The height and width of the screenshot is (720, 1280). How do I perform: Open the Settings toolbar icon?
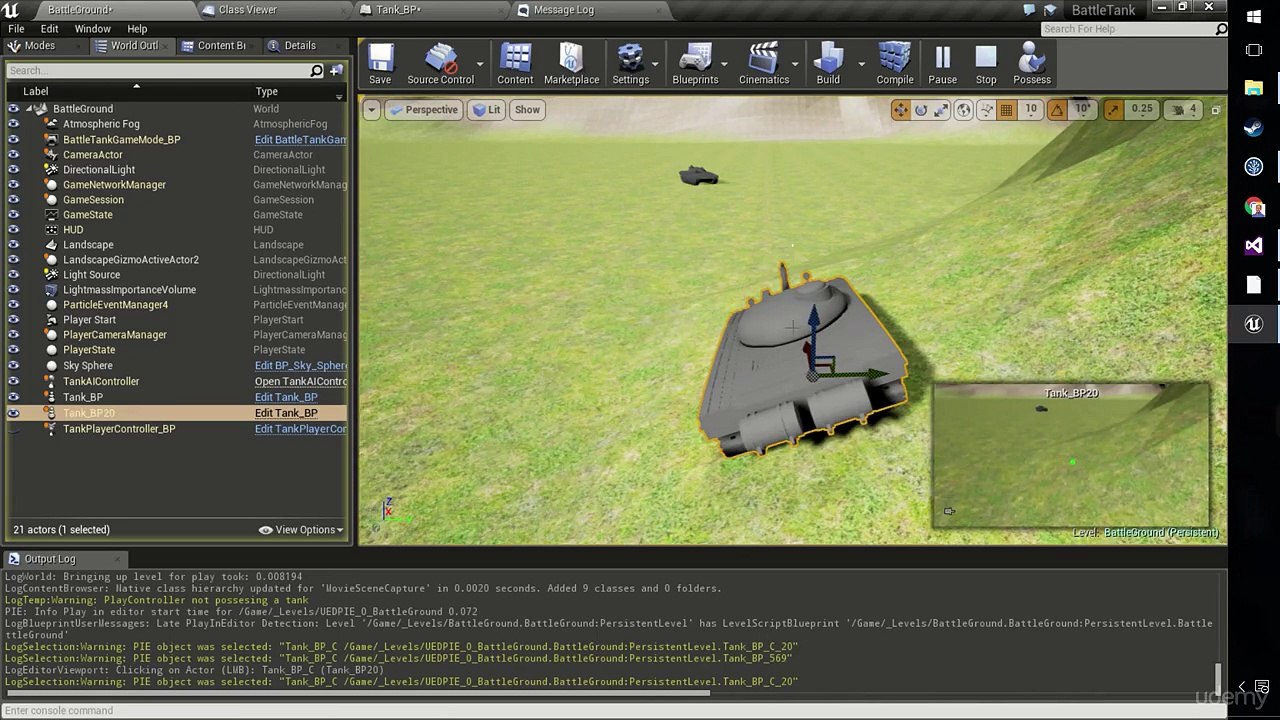[x=630, y=65]
